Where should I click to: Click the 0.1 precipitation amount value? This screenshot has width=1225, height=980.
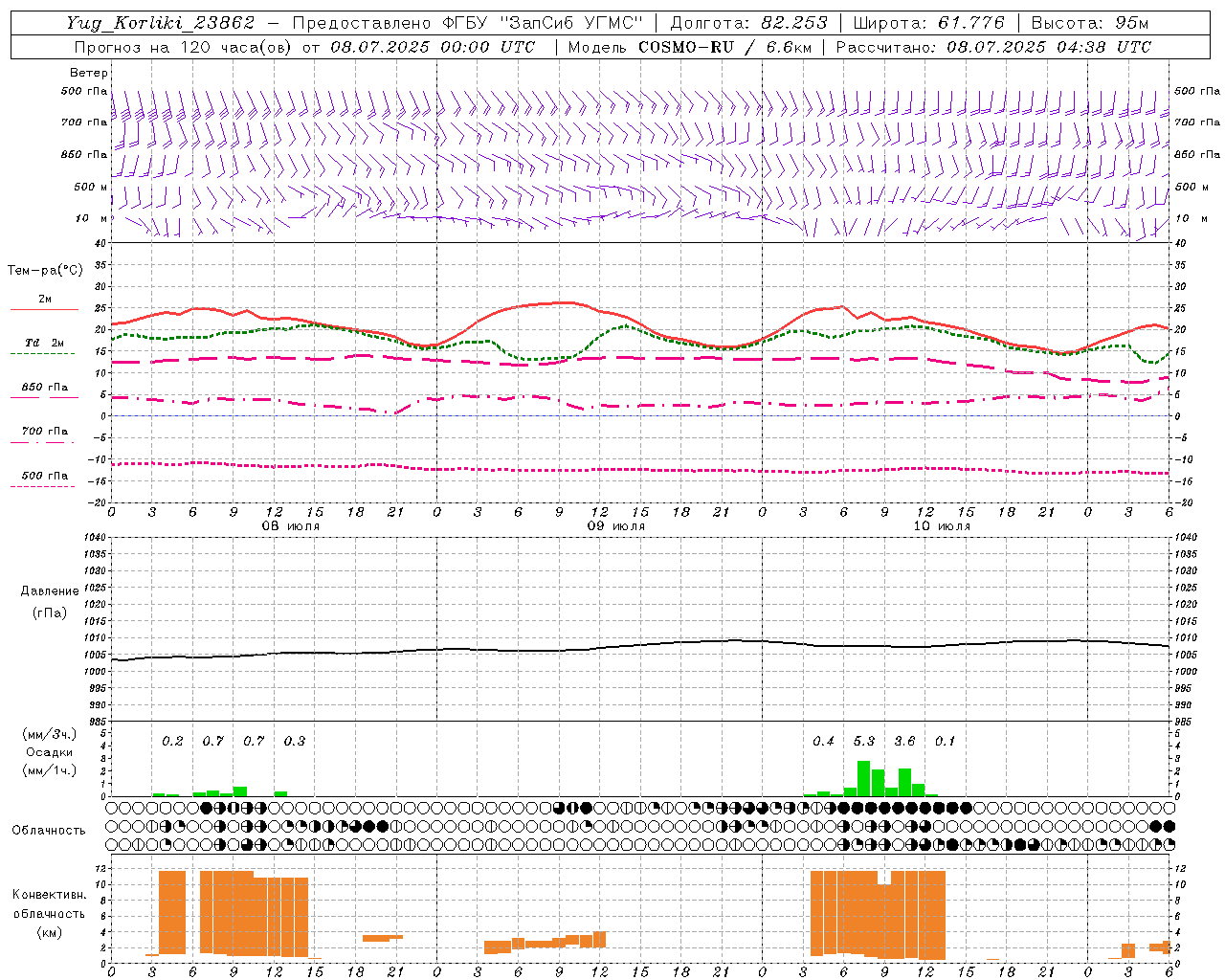tap(945, 741)
